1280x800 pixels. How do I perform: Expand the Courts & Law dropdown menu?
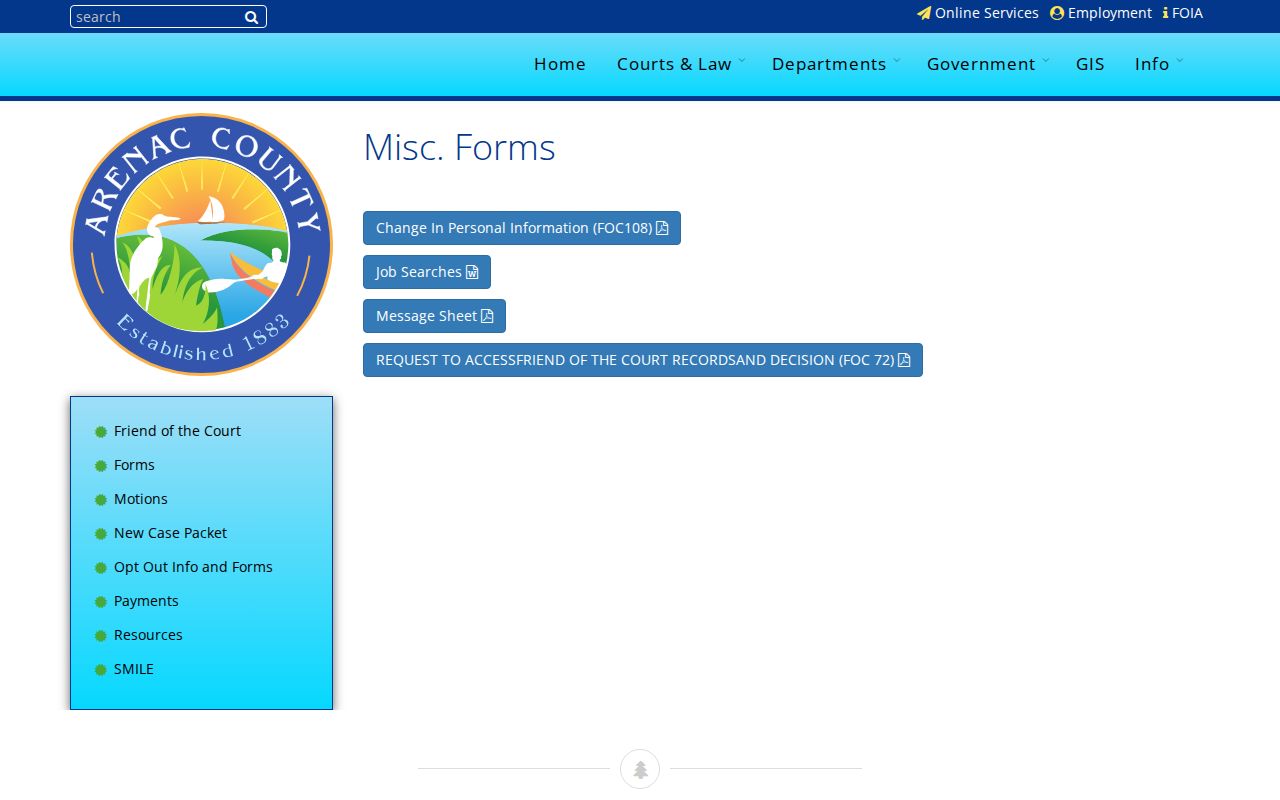(679, 64)
